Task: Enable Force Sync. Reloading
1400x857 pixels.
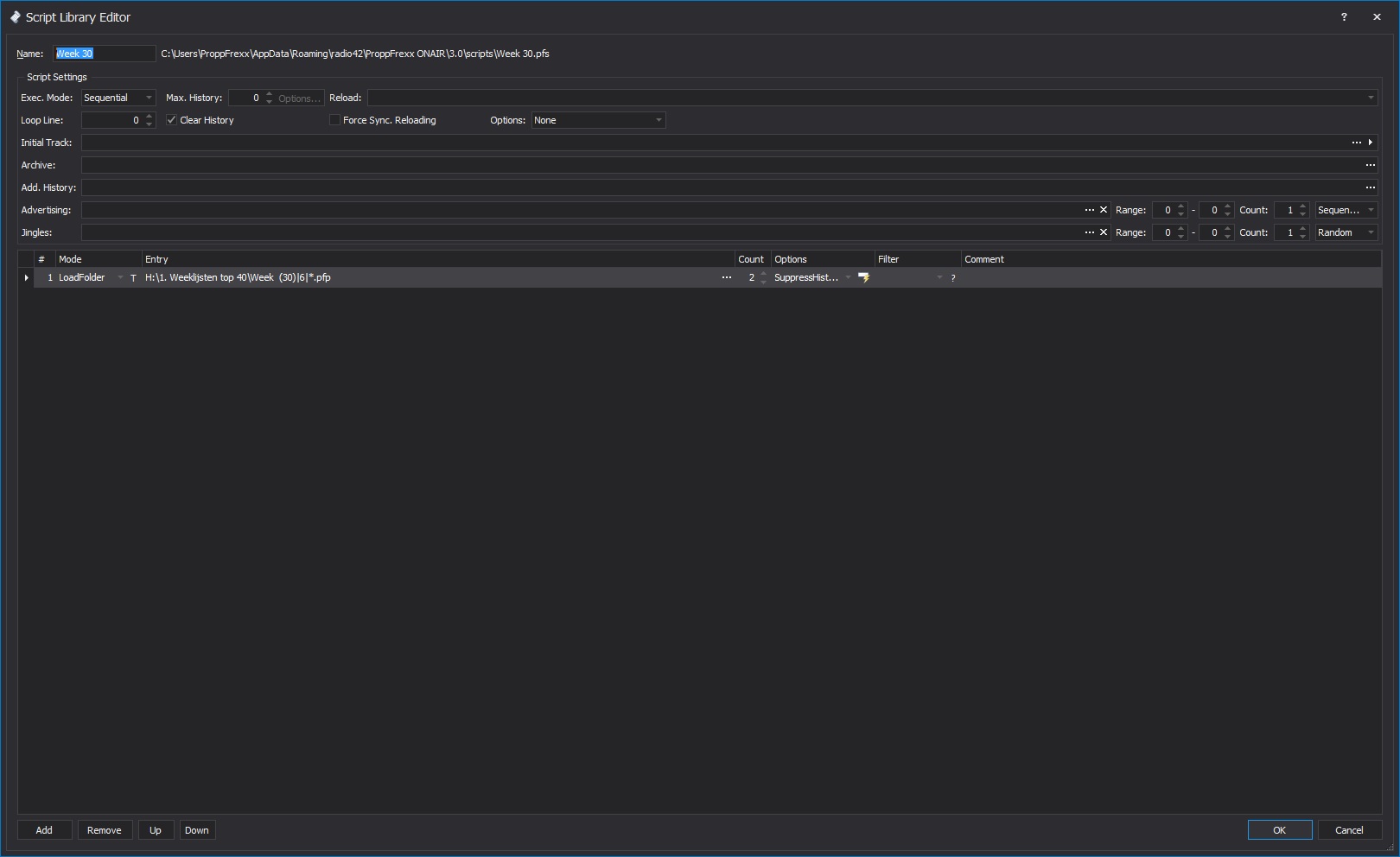Action: (335, 120)
